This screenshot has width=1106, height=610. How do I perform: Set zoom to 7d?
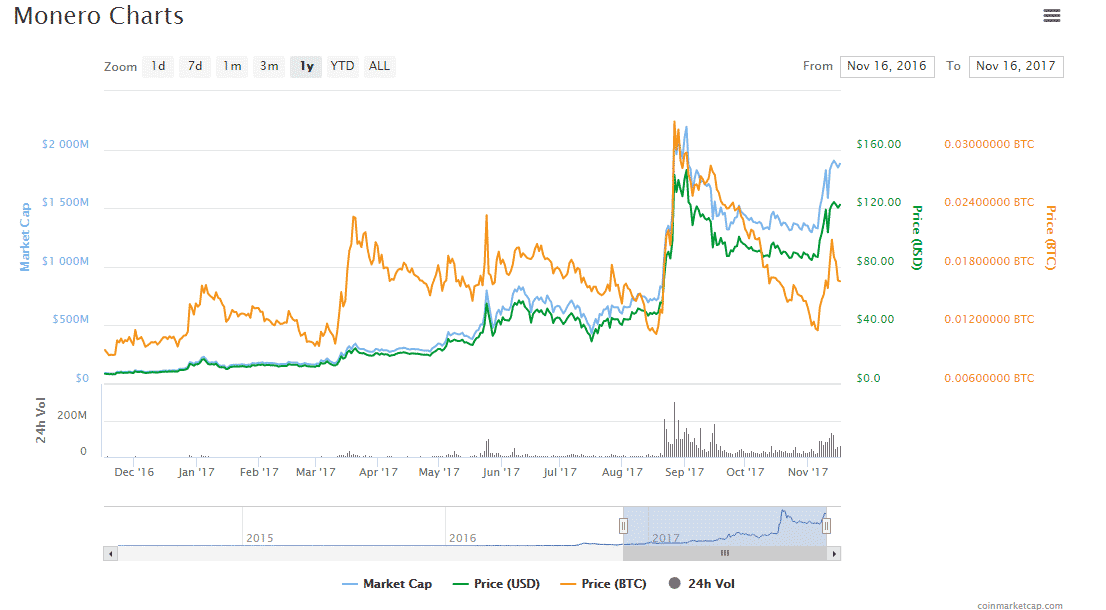coord(195,66)
